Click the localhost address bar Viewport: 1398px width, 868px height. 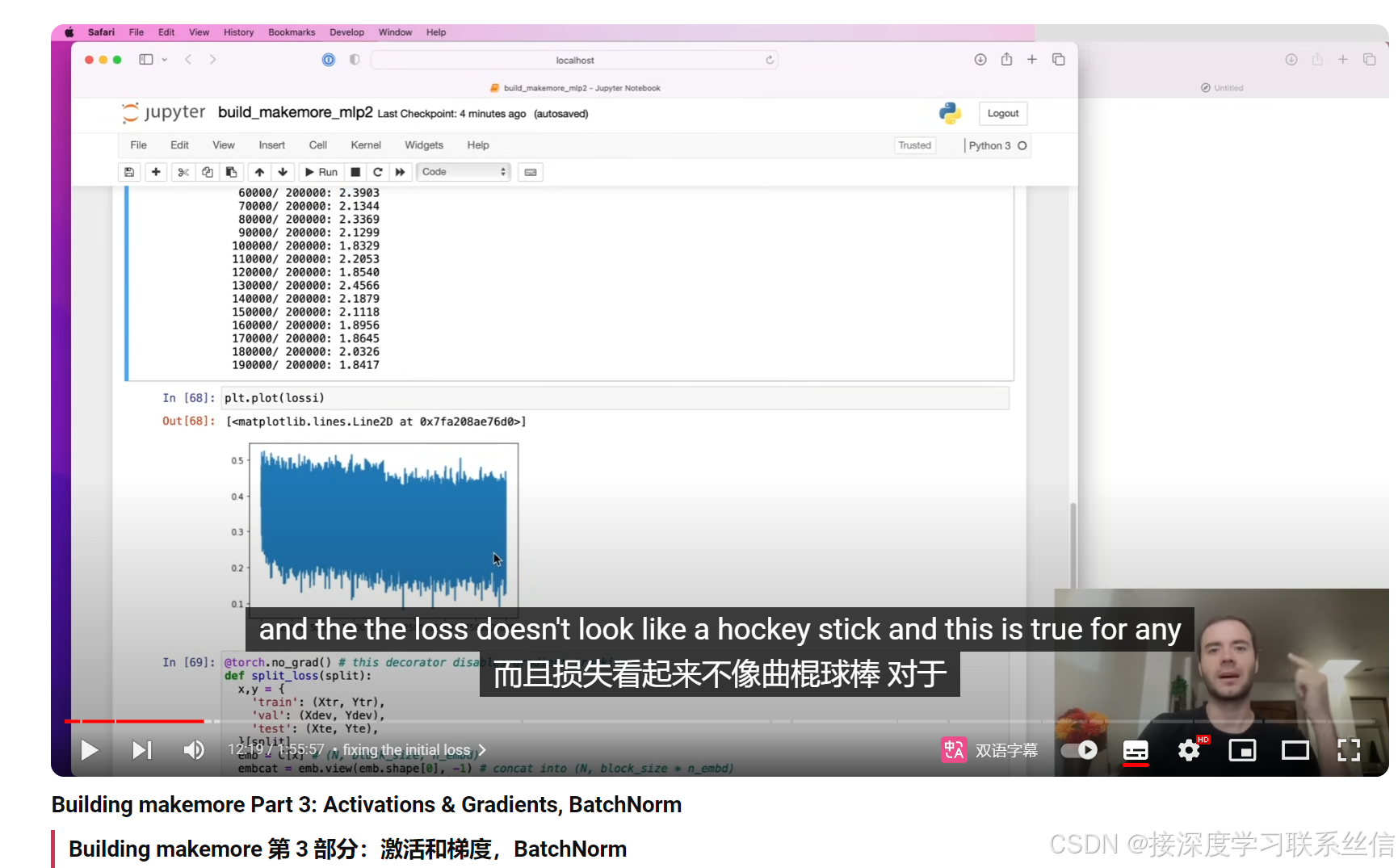[x=574, y=60]
